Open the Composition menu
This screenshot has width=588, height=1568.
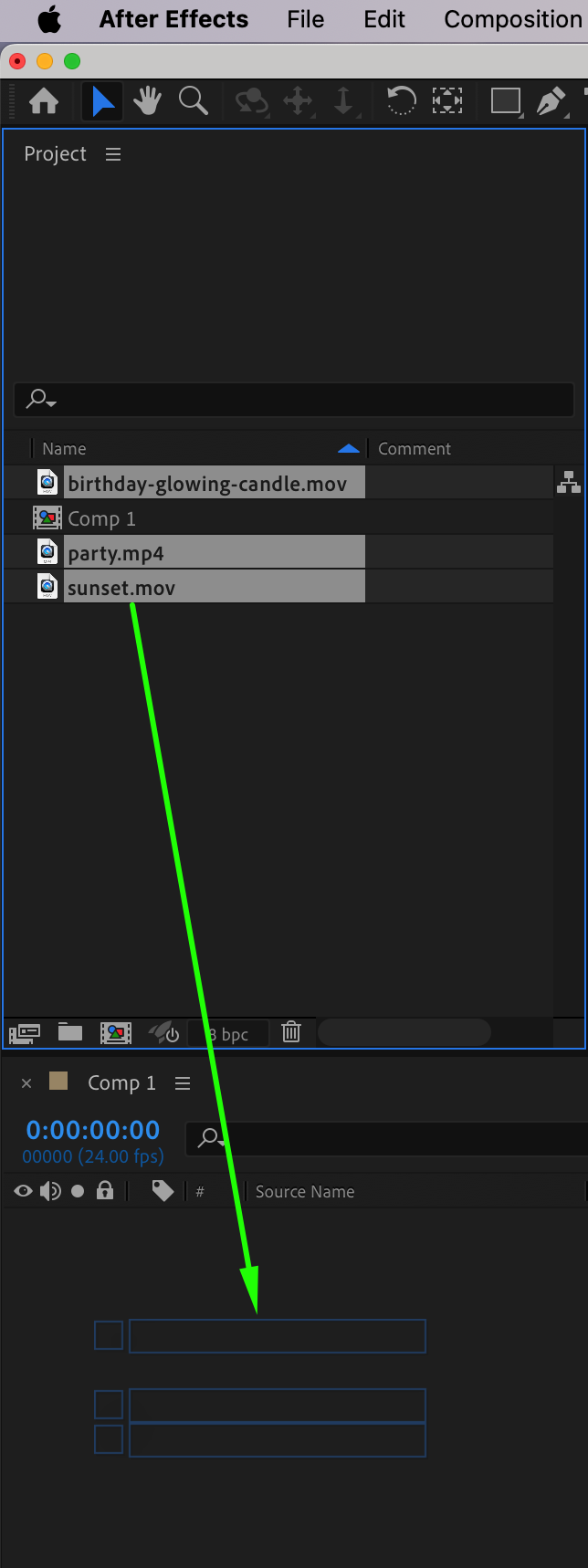(x=512, y=19)
